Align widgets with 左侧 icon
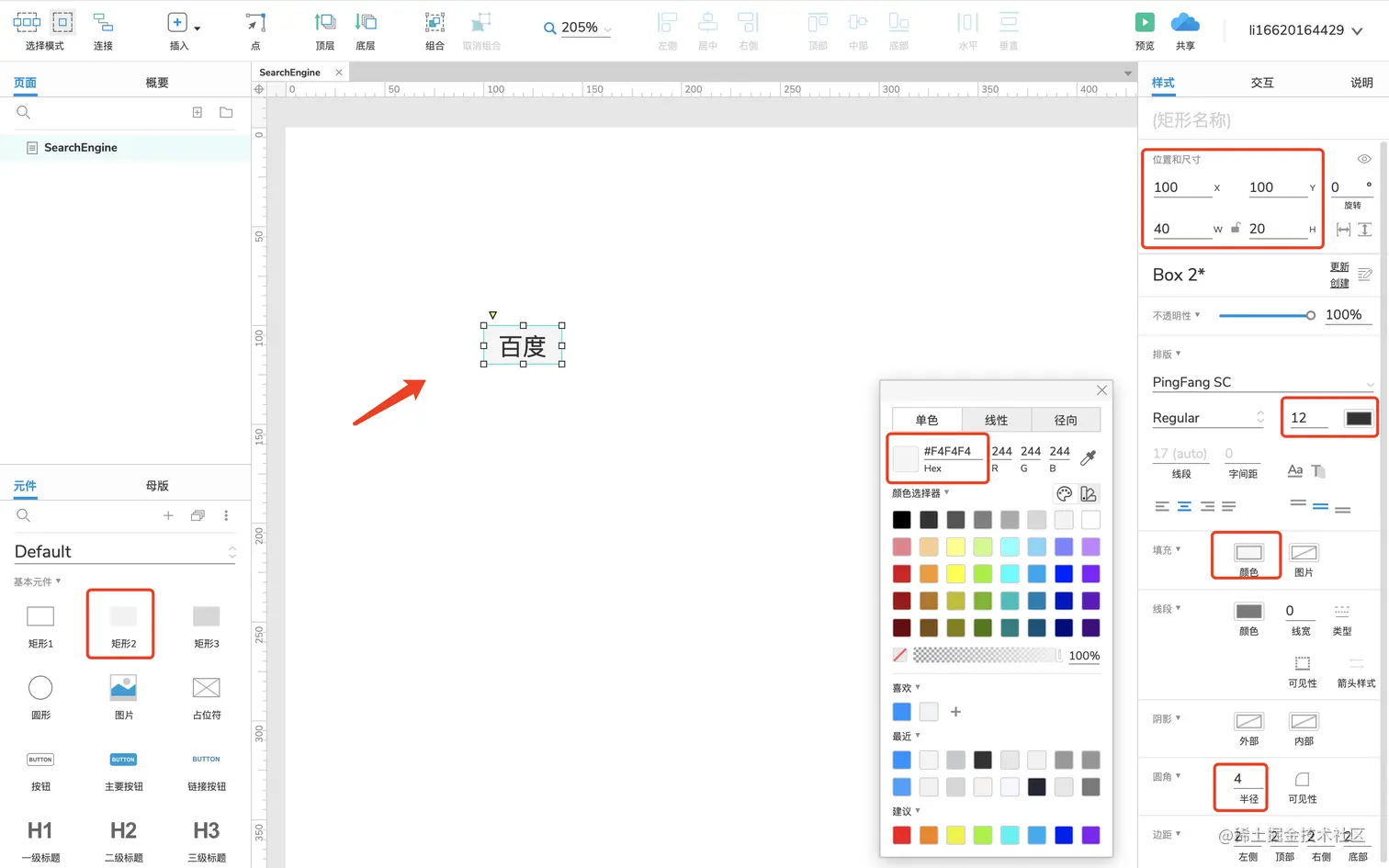 (x=668, y=23)
